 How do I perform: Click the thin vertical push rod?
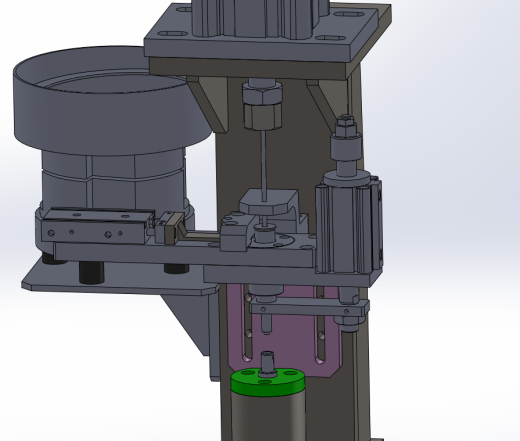point(264,165)
